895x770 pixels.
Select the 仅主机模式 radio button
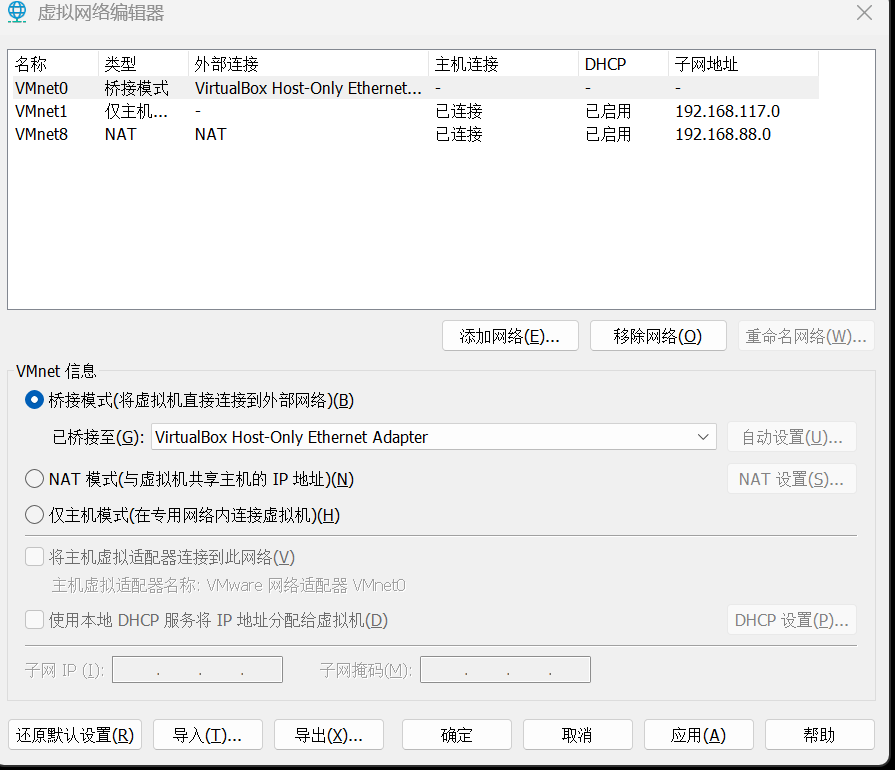click(x=34, y=515)
